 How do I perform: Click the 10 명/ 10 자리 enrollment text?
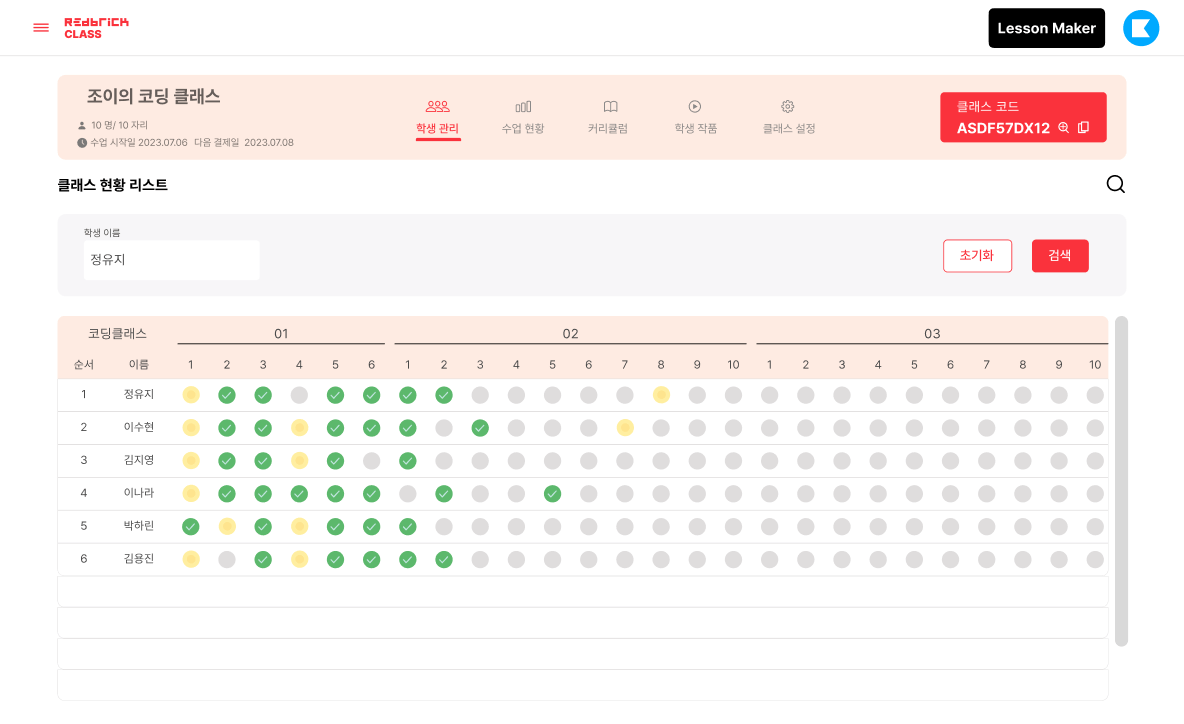[x=119, y=125]
